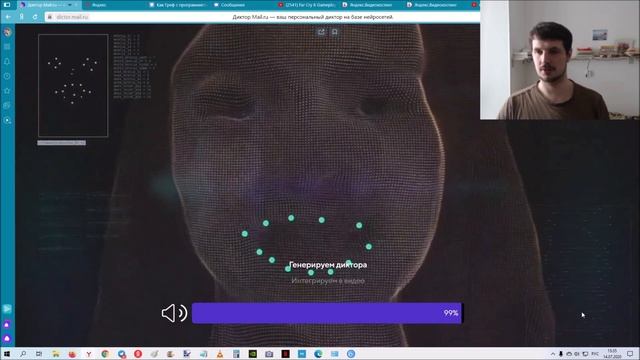
Task: Click the Yandex logo button in the toolbar
Action: point(22,17)
